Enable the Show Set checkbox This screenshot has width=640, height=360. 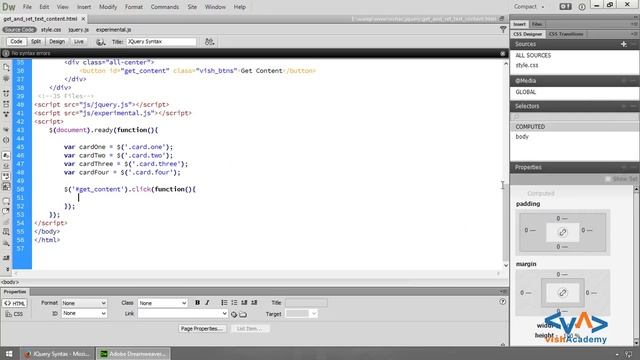(x=608, y=179)
